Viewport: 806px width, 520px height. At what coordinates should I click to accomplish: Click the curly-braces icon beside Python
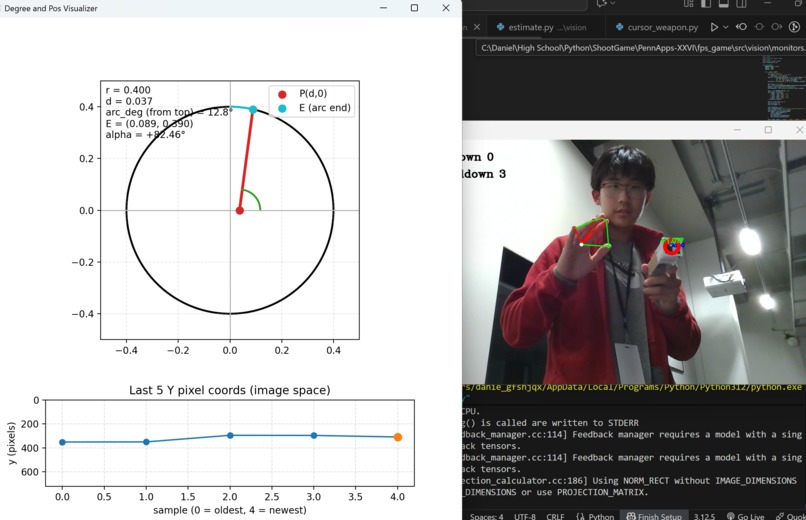[580, 516]
